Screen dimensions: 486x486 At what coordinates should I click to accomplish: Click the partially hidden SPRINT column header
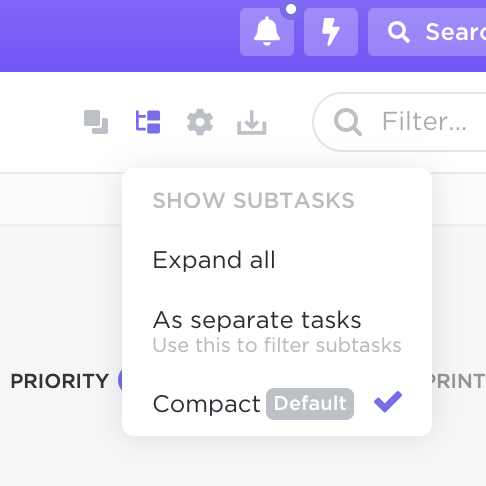pos(458,381)
